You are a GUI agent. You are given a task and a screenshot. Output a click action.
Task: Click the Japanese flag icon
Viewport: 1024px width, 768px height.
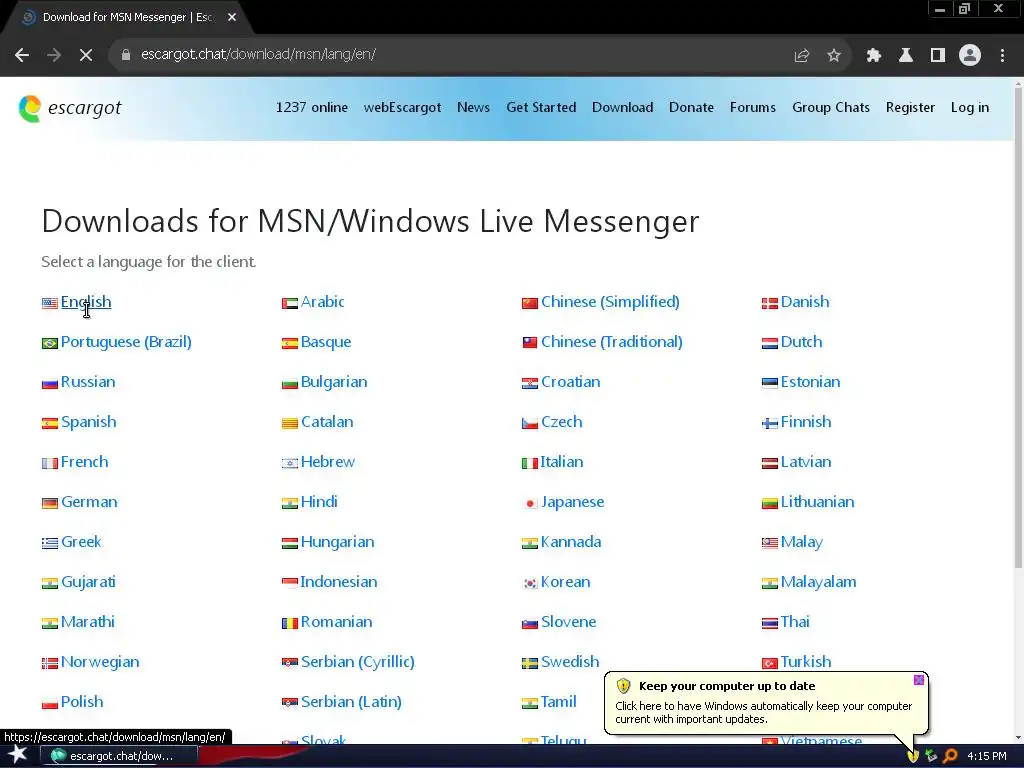click(530, 503)
